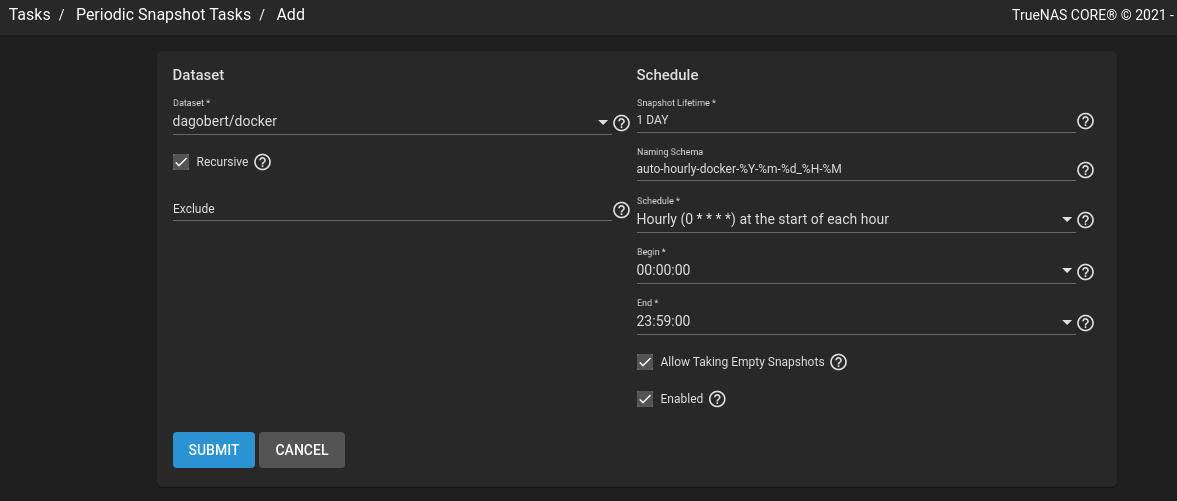This screenshot has width=1177, height=501.
Task: Open the End time dropdown
Action: 1067,322
